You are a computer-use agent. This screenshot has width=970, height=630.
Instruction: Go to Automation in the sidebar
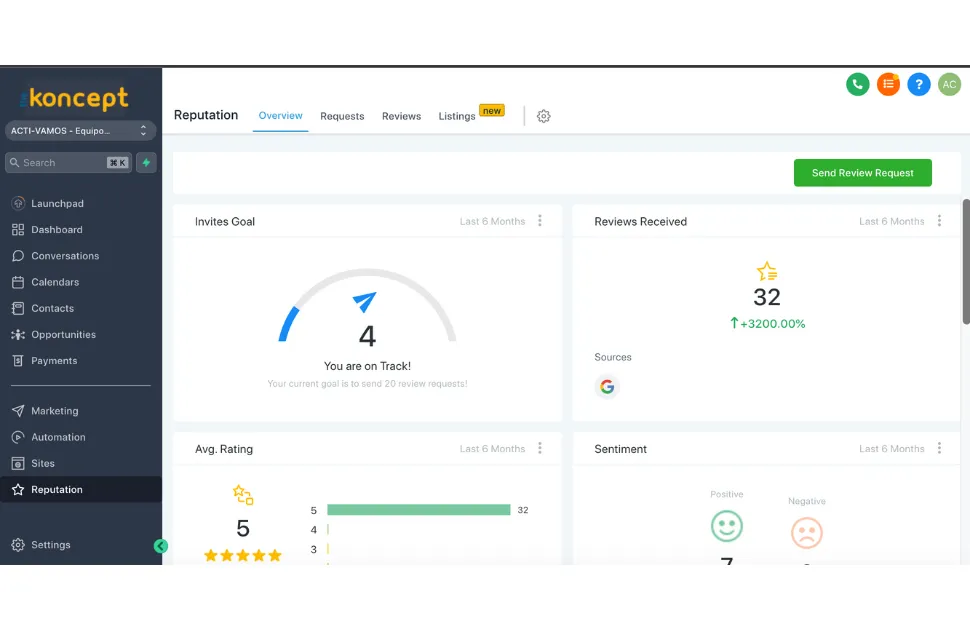[58, 437]
